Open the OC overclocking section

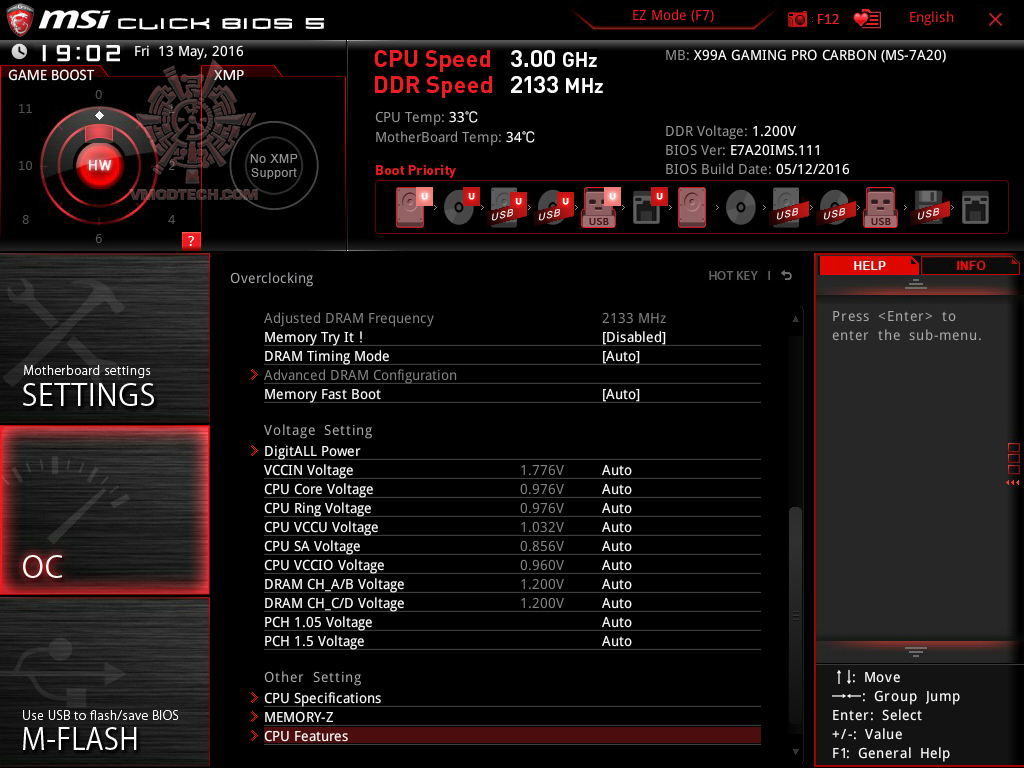[104, 510]
